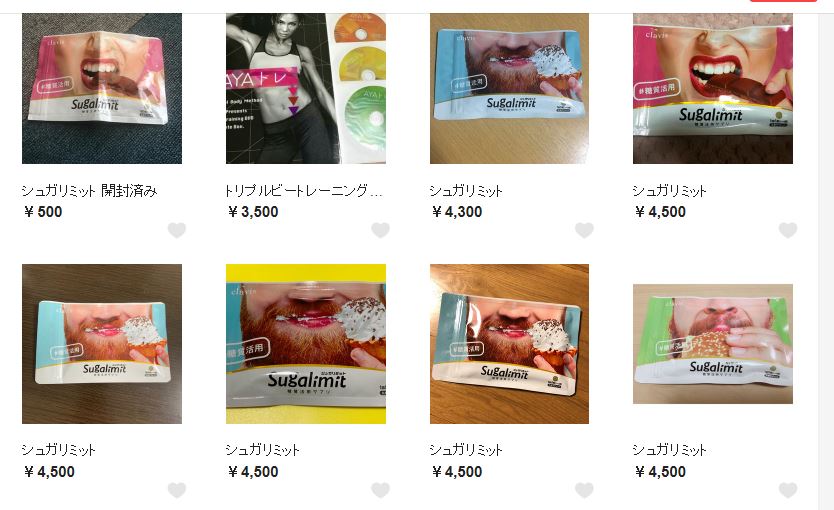Favorite the ¥4,300 Sugalimit listing

(584, 230)
